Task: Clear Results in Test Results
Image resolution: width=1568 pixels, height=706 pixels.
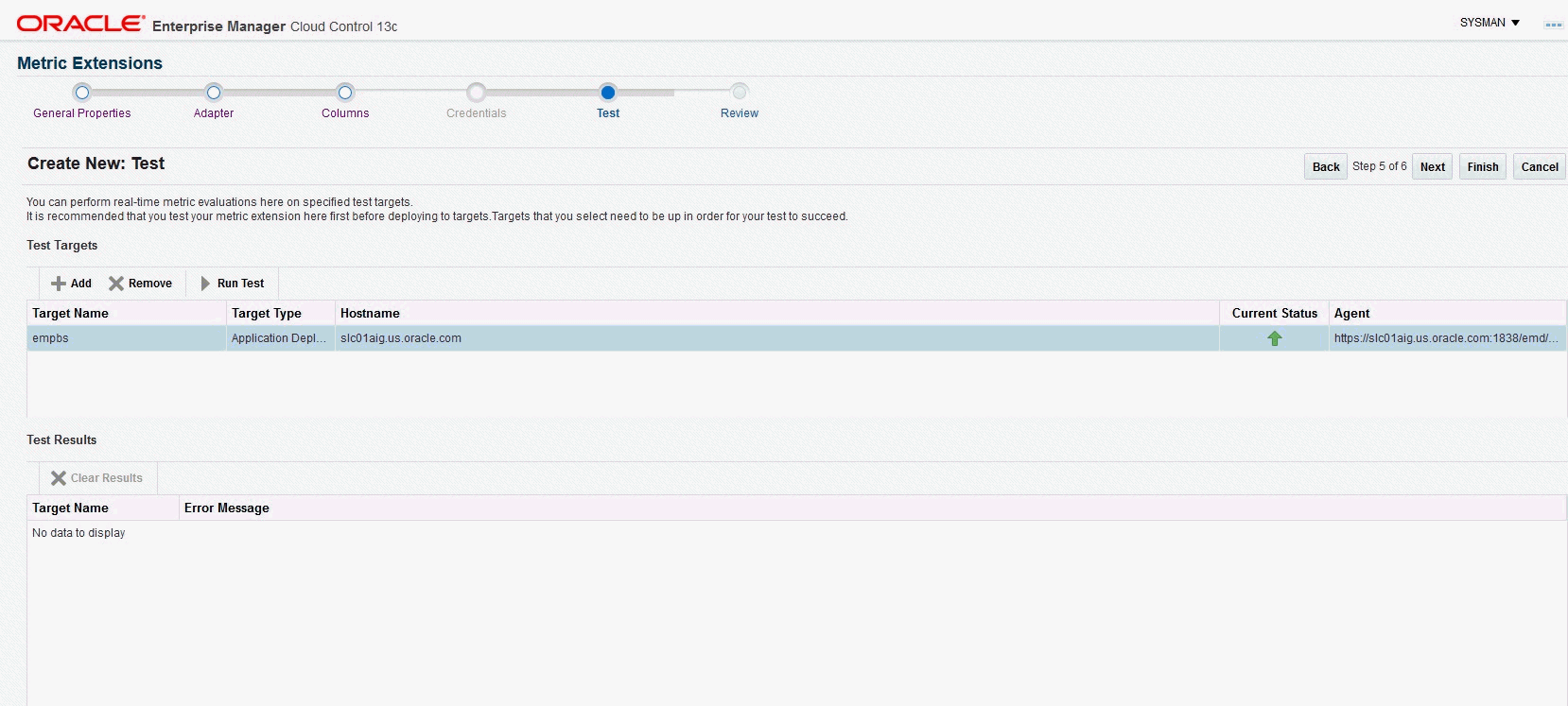Action: (96, 478)
